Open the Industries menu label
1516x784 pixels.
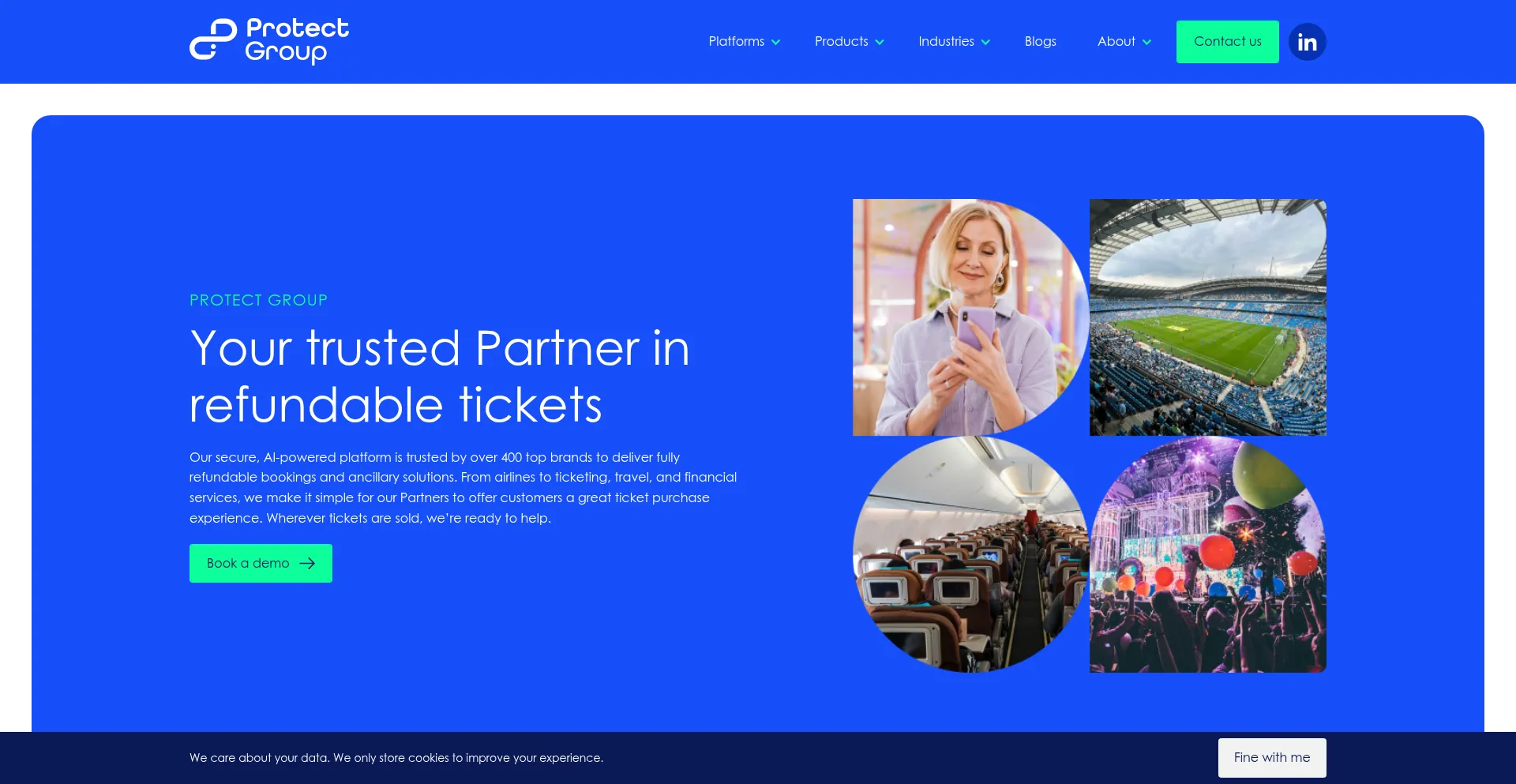tap(946, 41)
